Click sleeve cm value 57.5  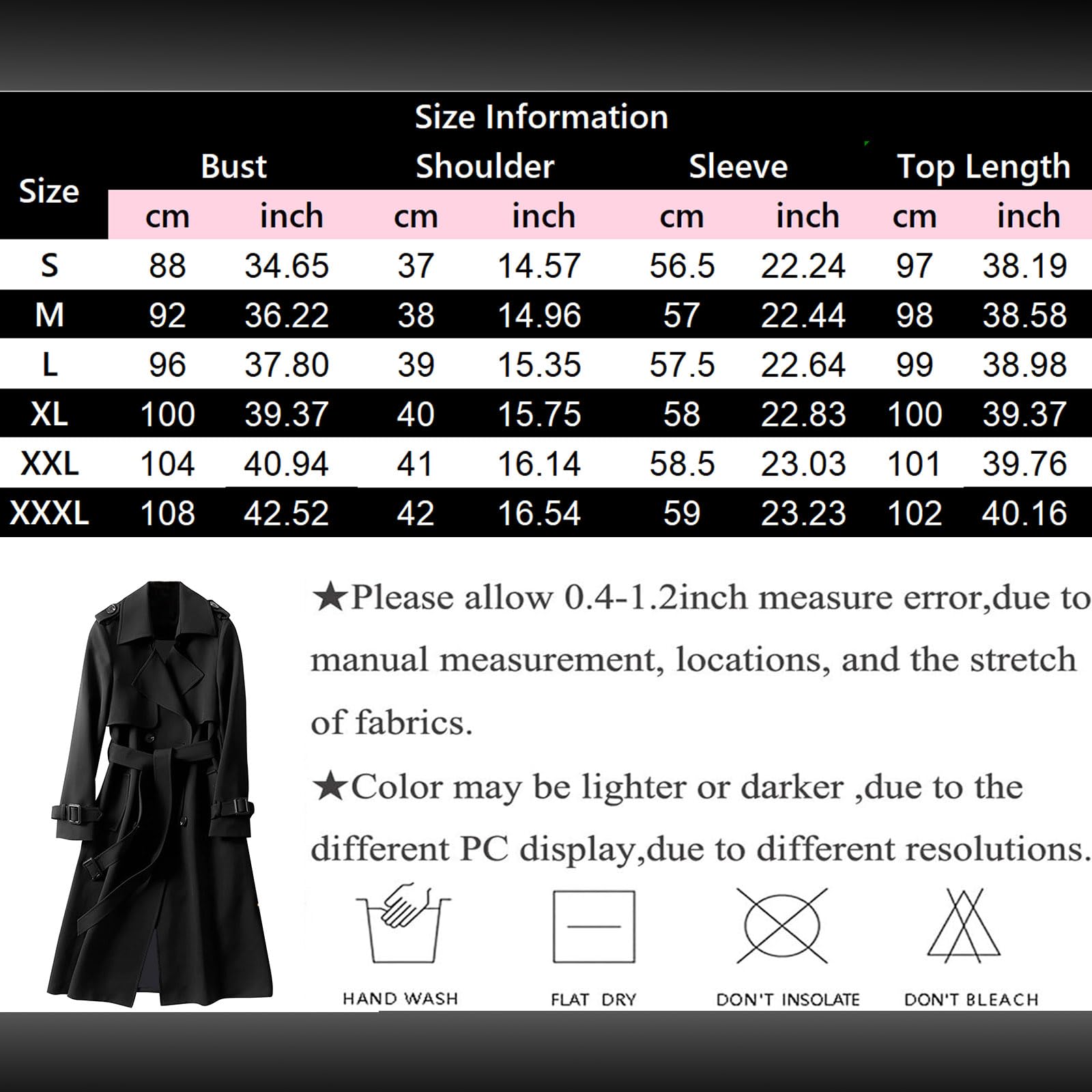pos(682,364)
